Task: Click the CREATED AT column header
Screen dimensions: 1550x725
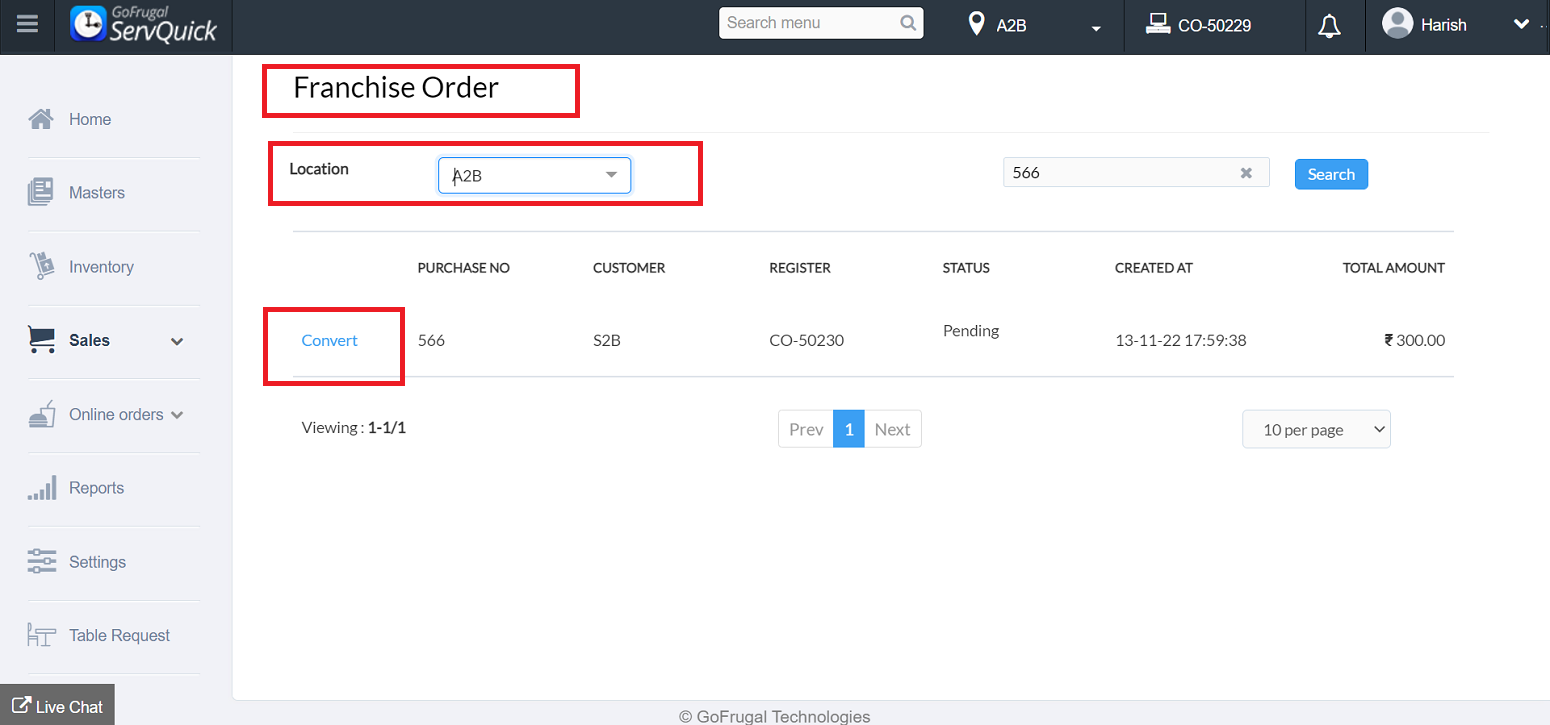Action: 1154,268
